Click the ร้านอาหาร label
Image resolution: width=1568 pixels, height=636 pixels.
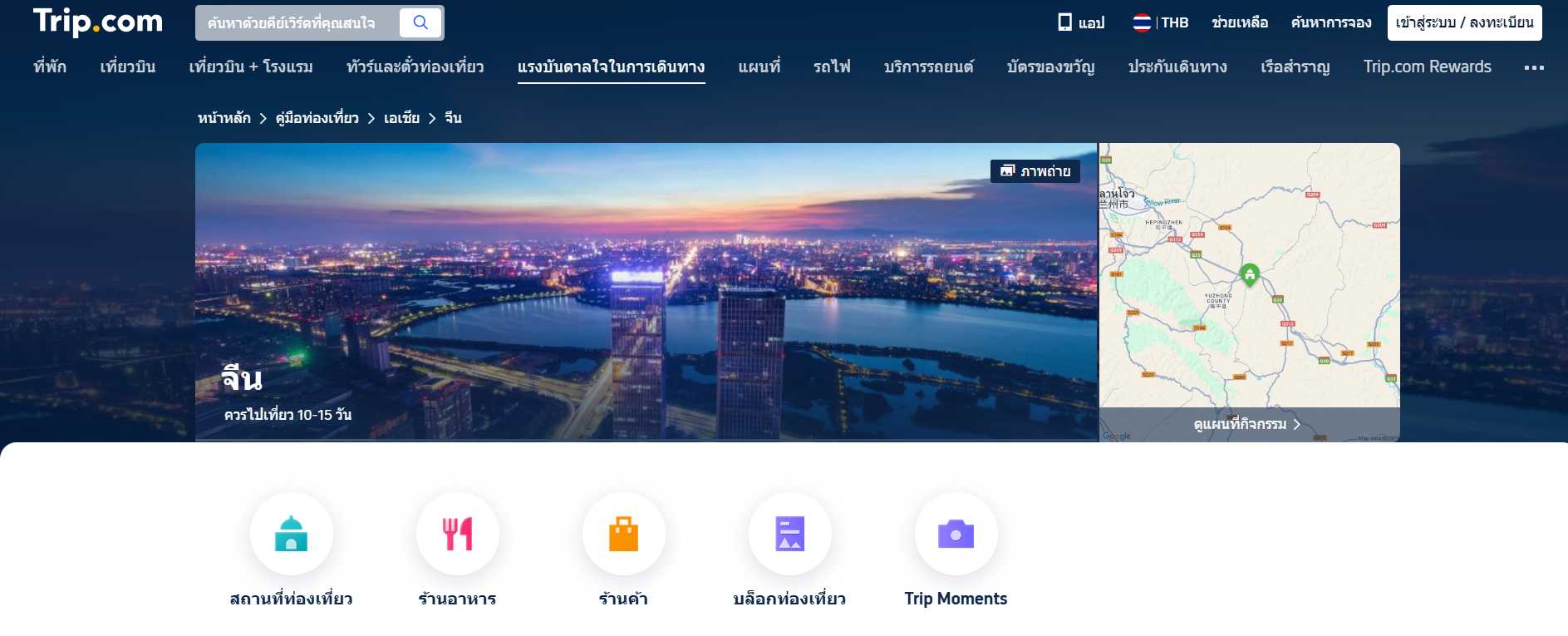458,599
